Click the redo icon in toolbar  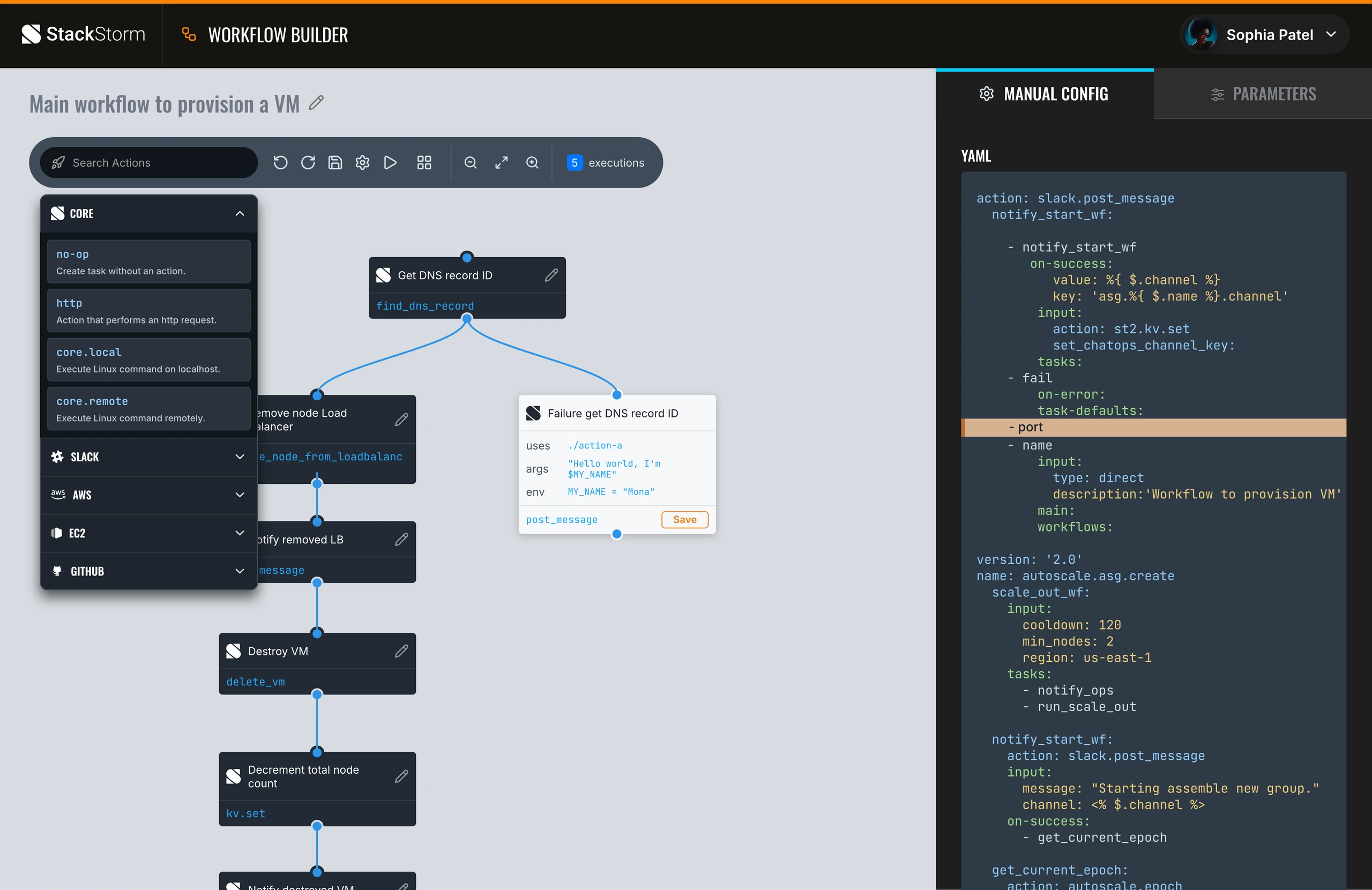click(x=308, y=162)
